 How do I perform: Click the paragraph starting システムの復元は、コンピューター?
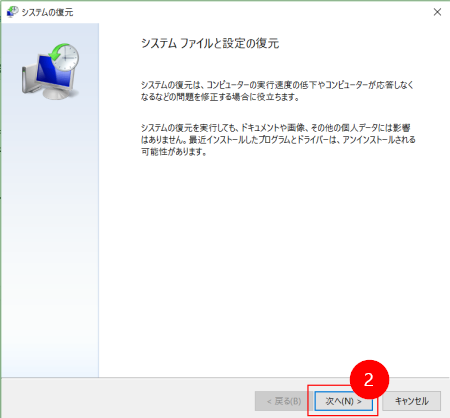[x=277, y=91]
